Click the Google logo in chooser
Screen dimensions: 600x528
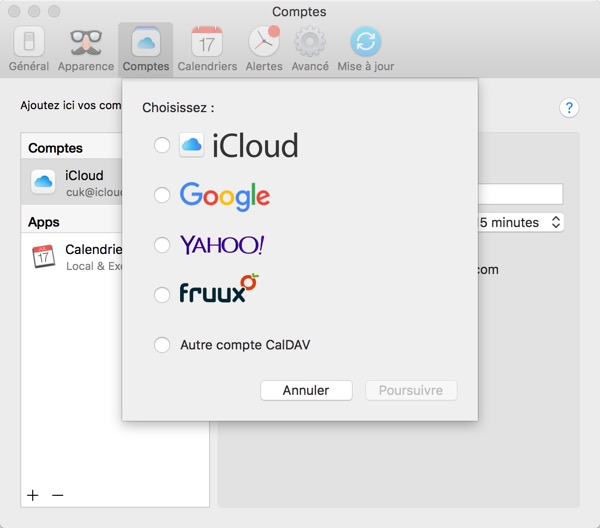[x=225, y=196]
